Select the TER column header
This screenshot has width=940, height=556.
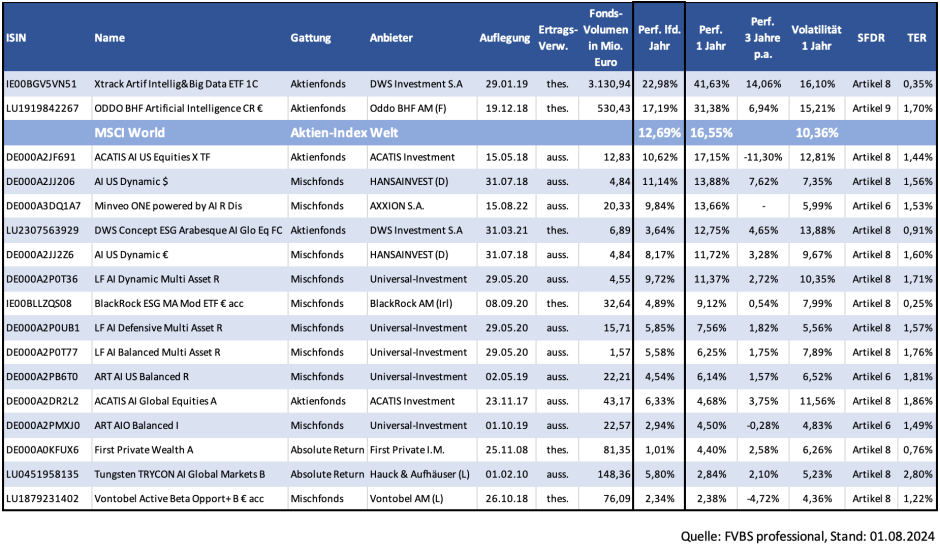[916, 37]
